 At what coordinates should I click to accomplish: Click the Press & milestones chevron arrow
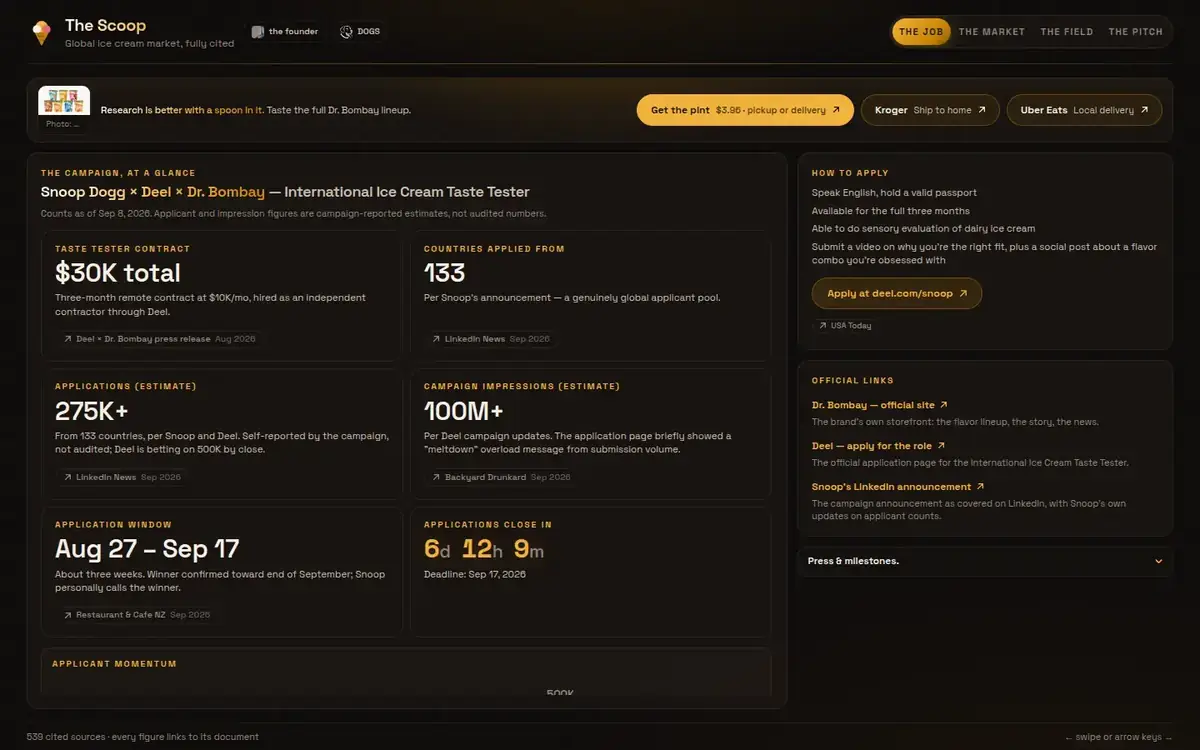point(1159,561)
